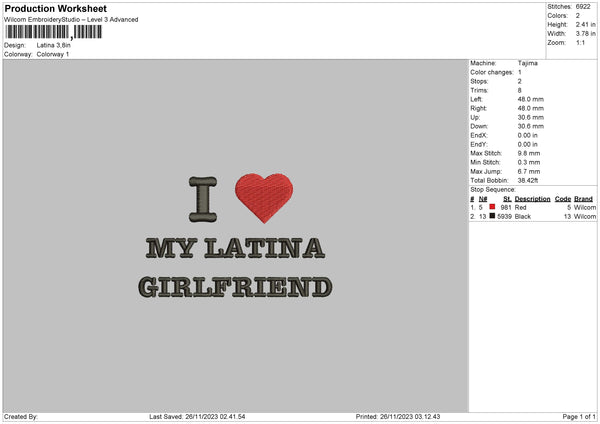Click the 'MY LATINA' embroidered text
The width and height of the screenshot is (600, 424).
click(235, 248)
